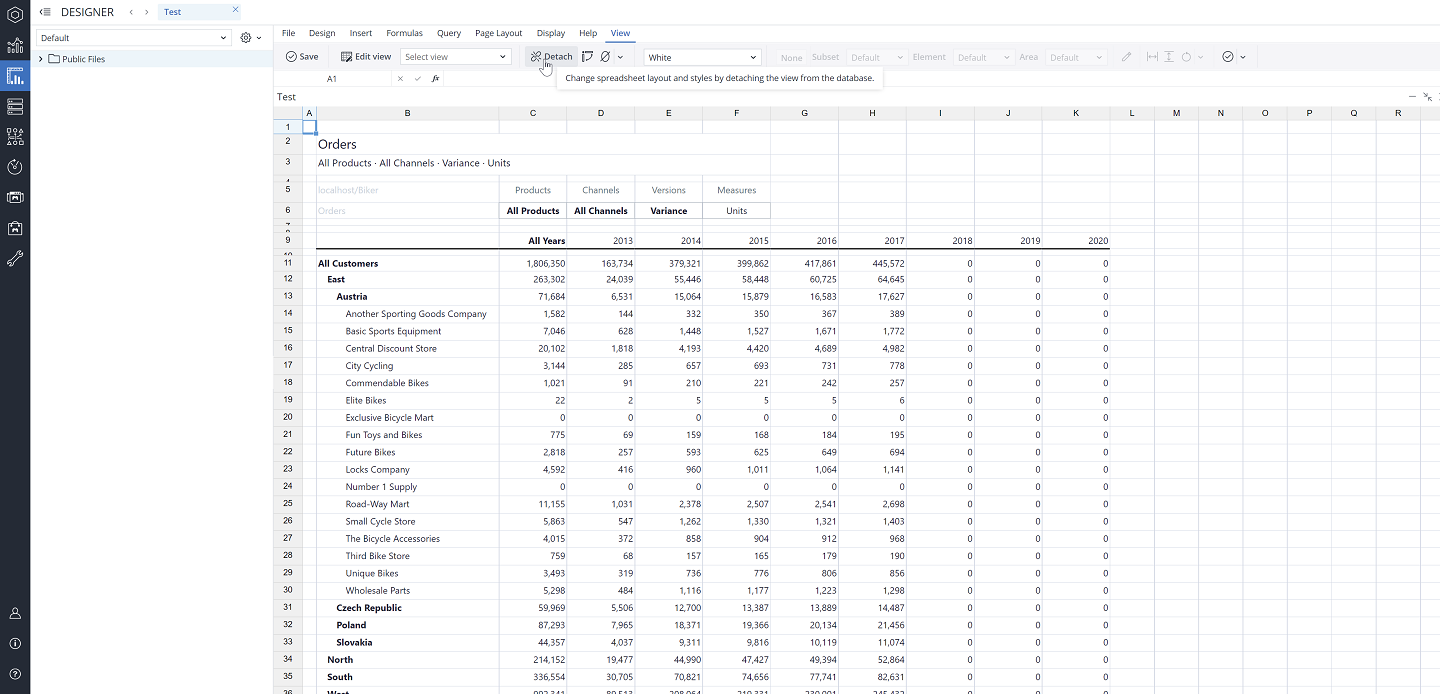The width and height of the screenshot is (1440, 694).
Task: Open the Select view dropdown
Action: pyautogui.click(x=456, y=57)
